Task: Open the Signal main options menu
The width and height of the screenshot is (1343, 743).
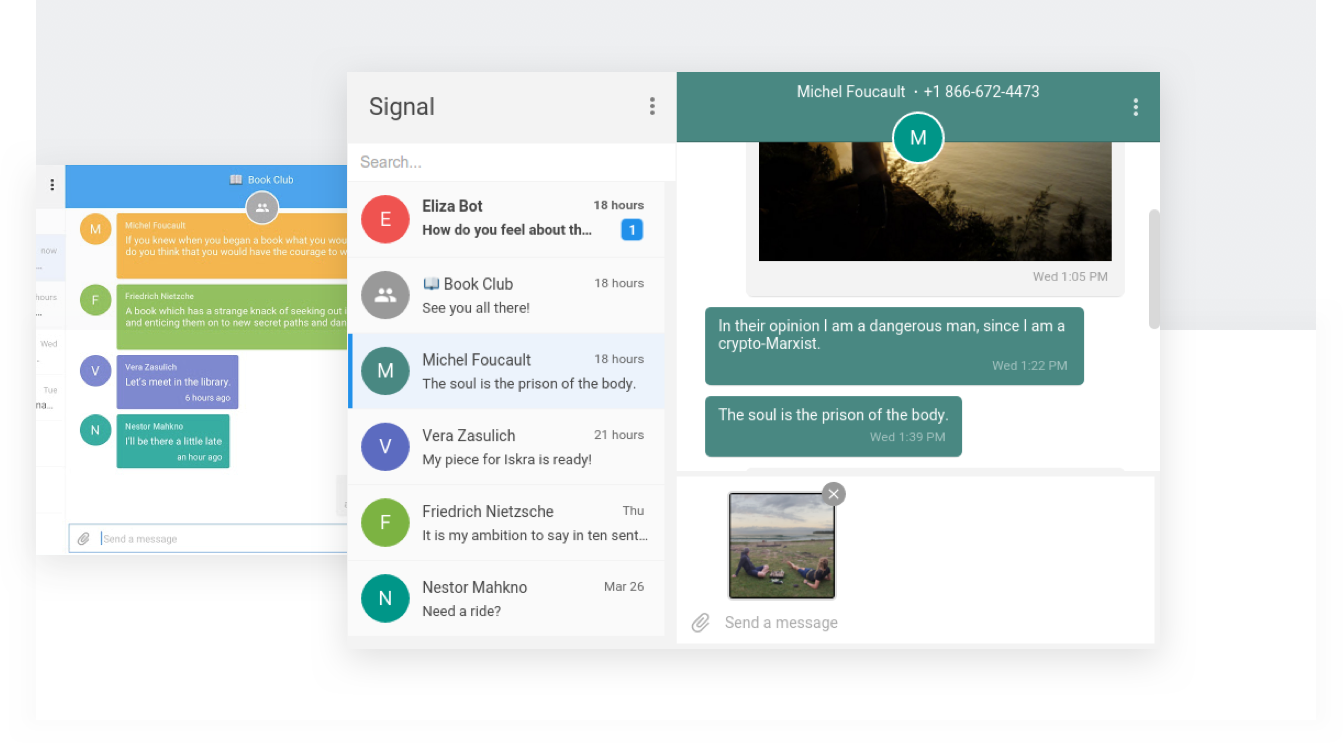Action: click(652, 106)
